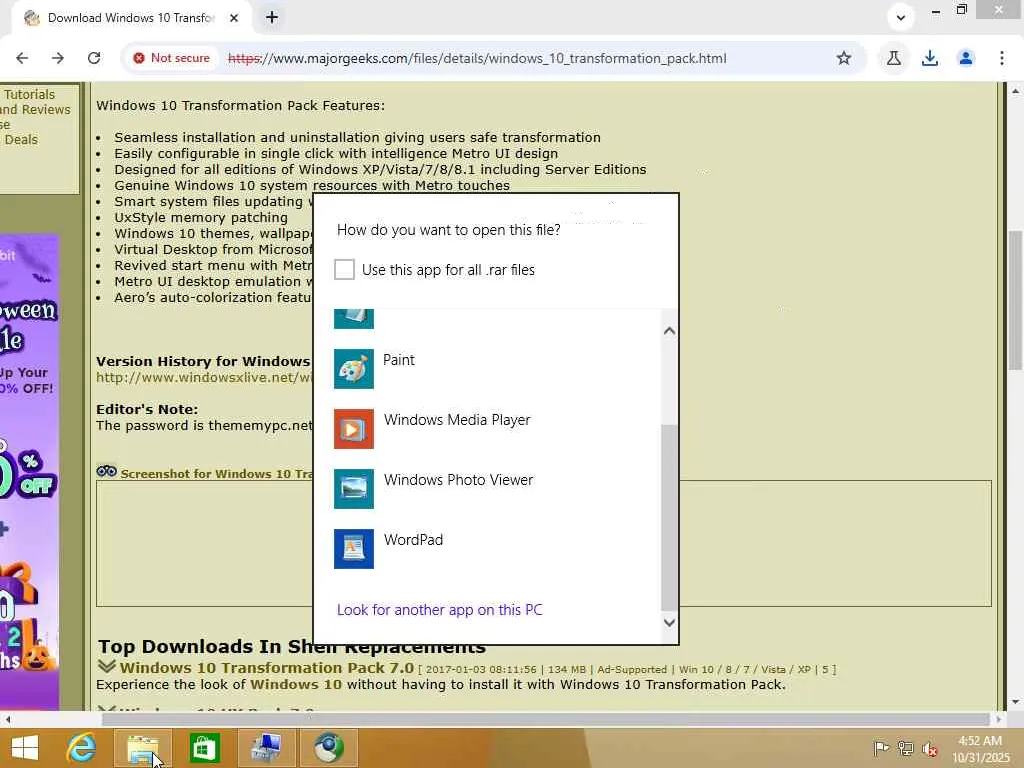
Task: Switch to Chrome taskbar icon
Action: [x=328, y=748]
